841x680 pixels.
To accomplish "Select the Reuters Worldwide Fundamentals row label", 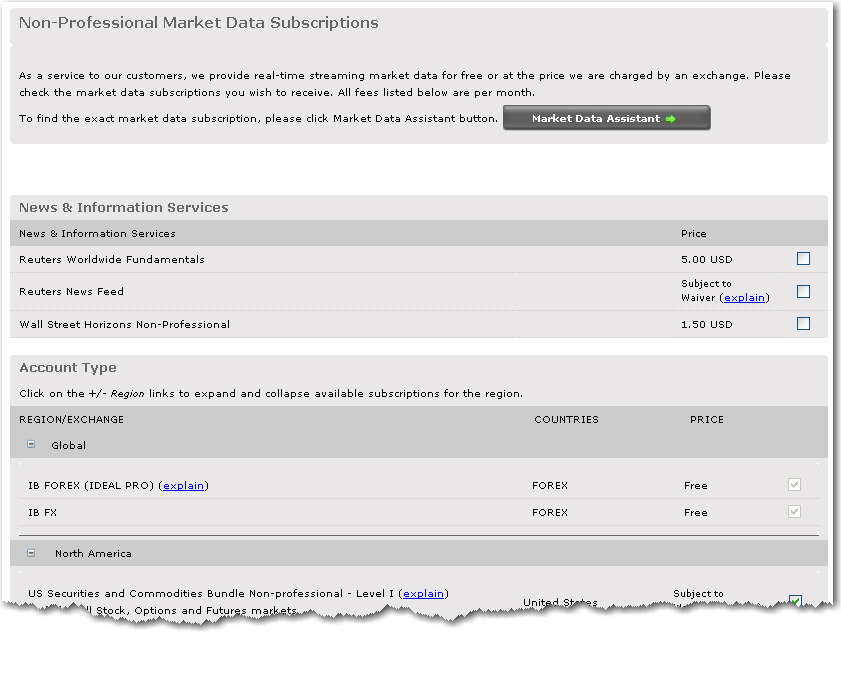I will tap(112, 260).
